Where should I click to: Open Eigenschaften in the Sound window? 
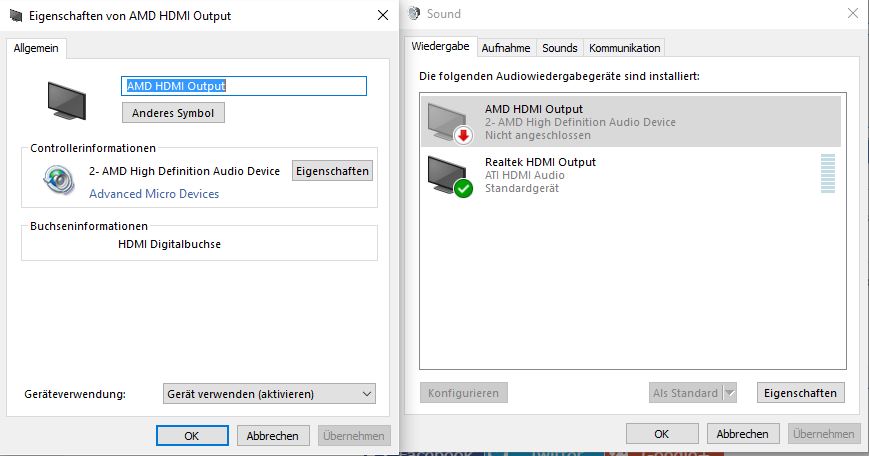coord(800,393)
